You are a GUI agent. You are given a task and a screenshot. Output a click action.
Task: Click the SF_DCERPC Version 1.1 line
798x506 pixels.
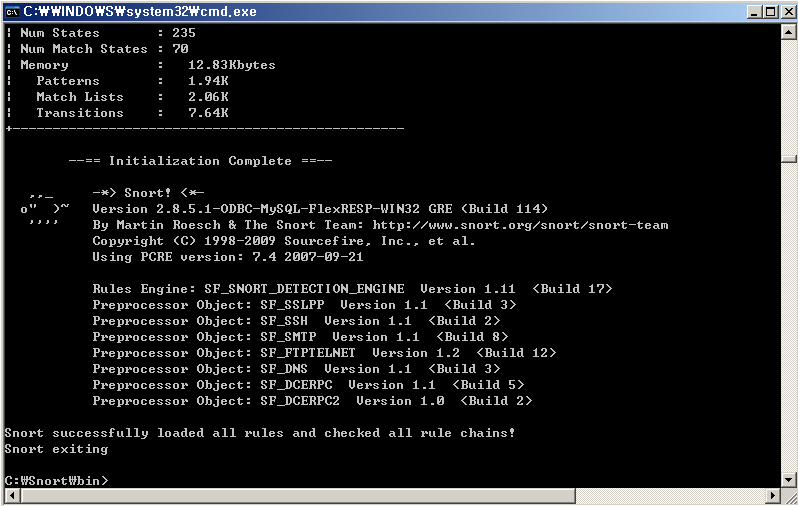[308, 385]
